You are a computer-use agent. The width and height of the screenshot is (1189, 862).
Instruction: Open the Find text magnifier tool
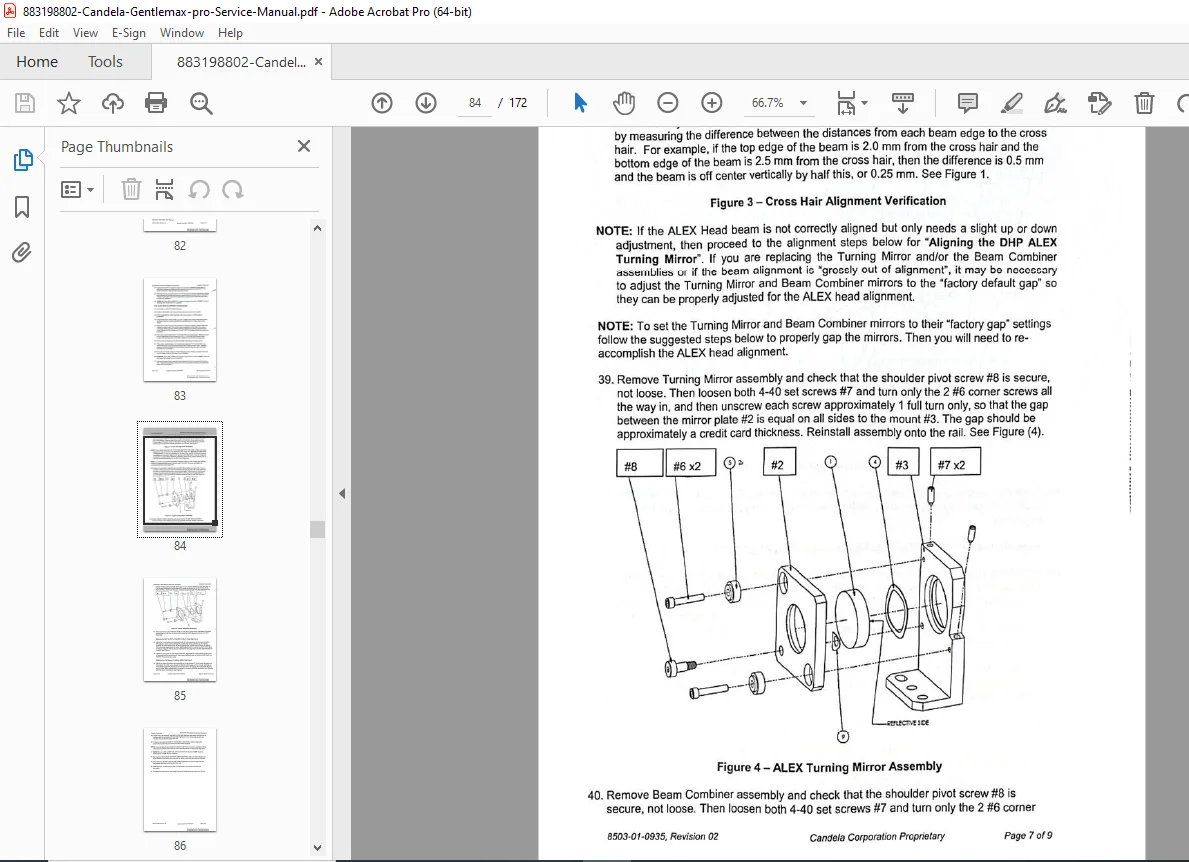[201, 103]
